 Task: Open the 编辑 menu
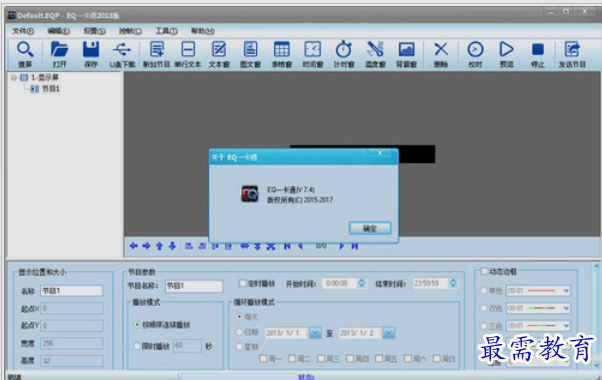[x=58, y=31]
